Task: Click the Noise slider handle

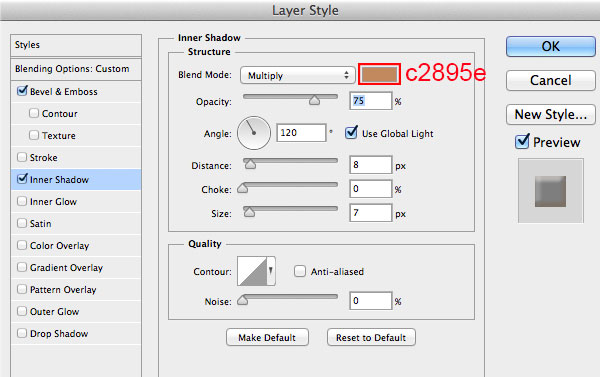Action: click(243, 300)
